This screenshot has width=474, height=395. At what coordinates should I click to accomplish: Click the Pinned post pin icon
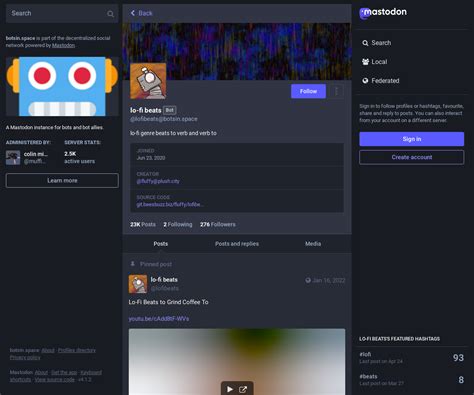tap(133, 264)
